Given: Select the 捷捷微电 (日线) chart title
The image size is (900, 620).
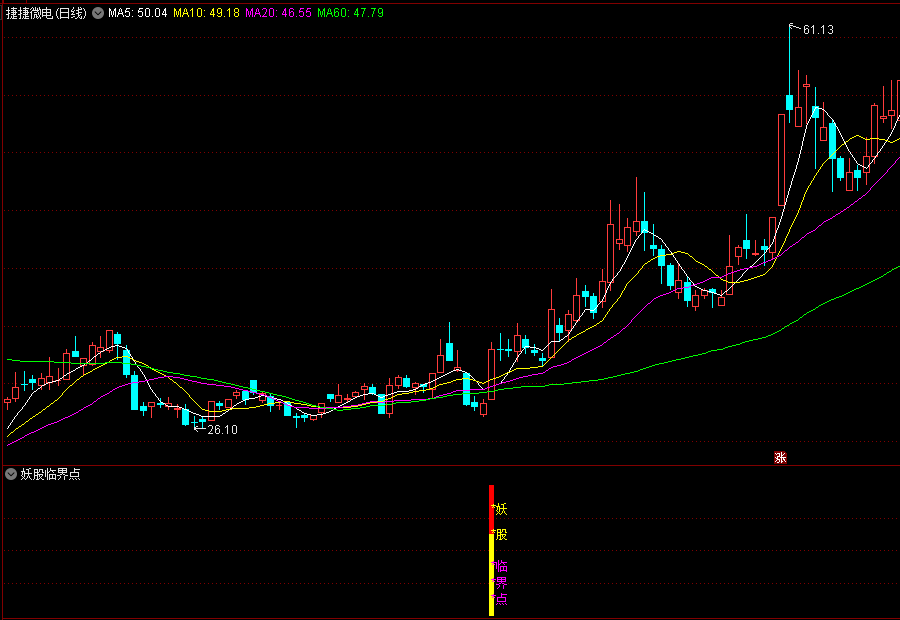Looking at the screenshot, I should point(46,13).
